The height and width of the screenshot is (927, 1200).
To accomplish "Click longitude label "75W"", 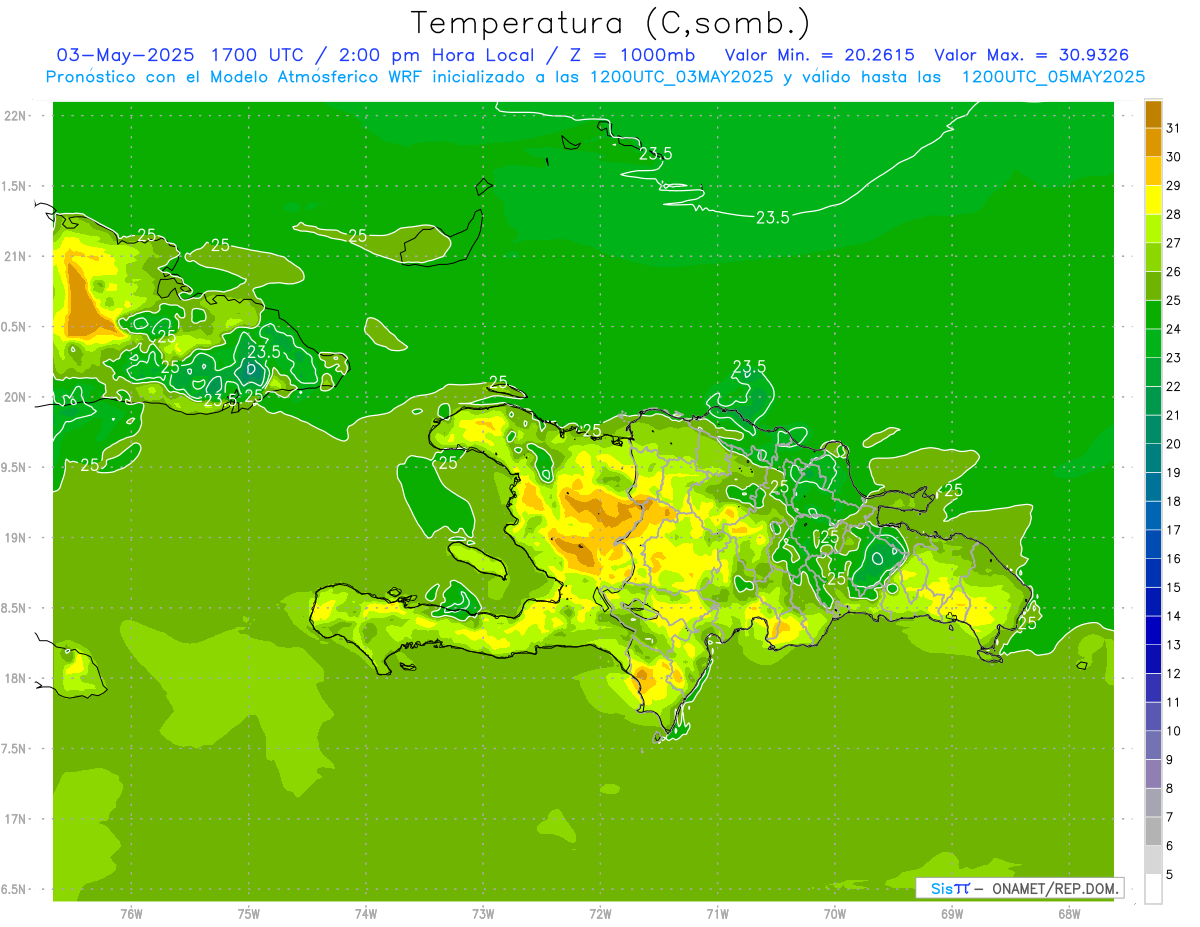I will click(x=249, y=914).
